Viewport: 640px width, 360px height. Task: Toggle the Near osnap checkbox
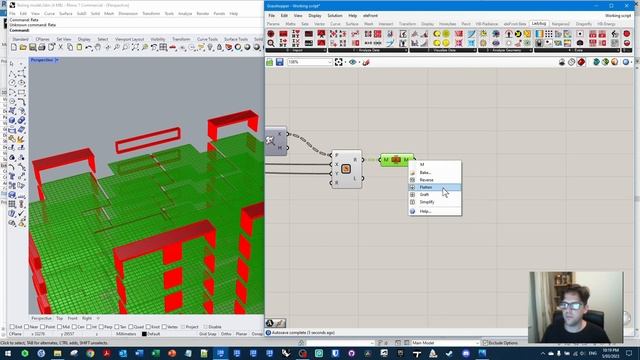click(27, 327)
